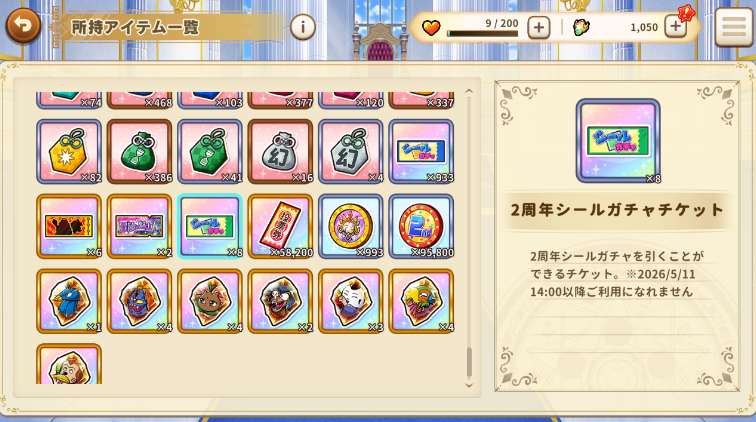Go back using the orange return arrow

tap(23, 26)
